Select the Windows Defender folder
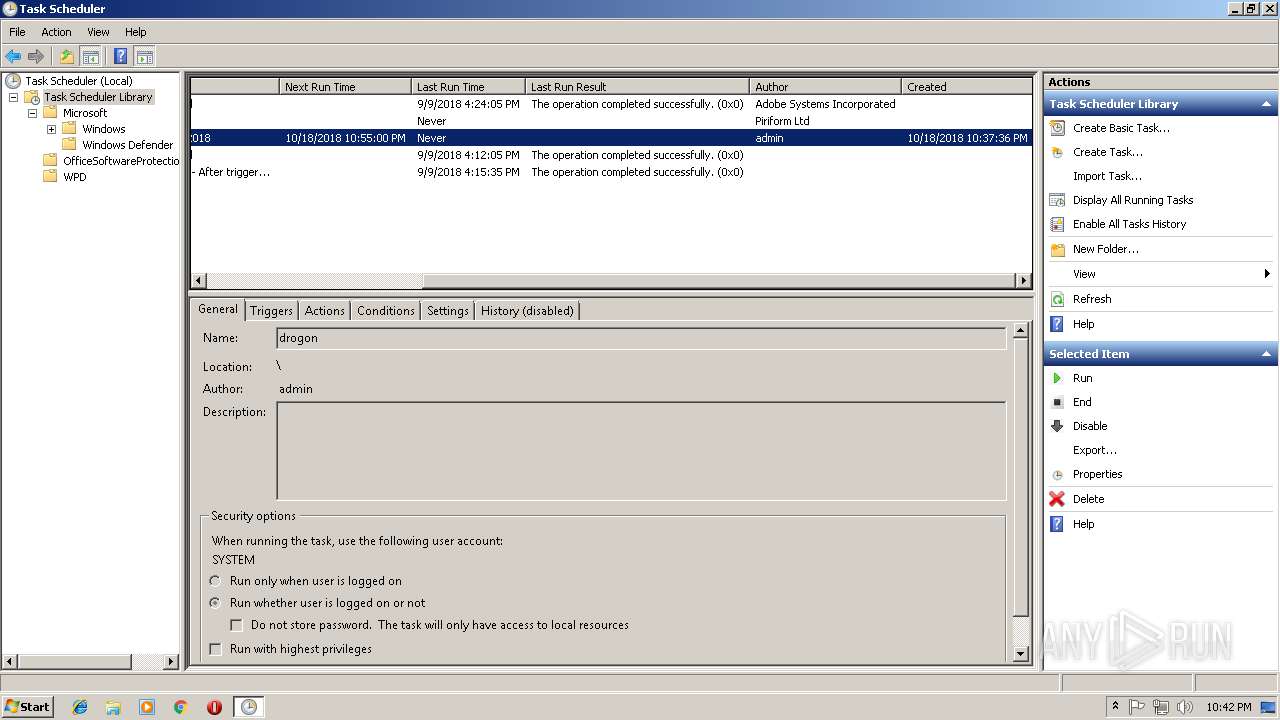The height and width of the screenshot is (720, 1280). pos(128,145)
